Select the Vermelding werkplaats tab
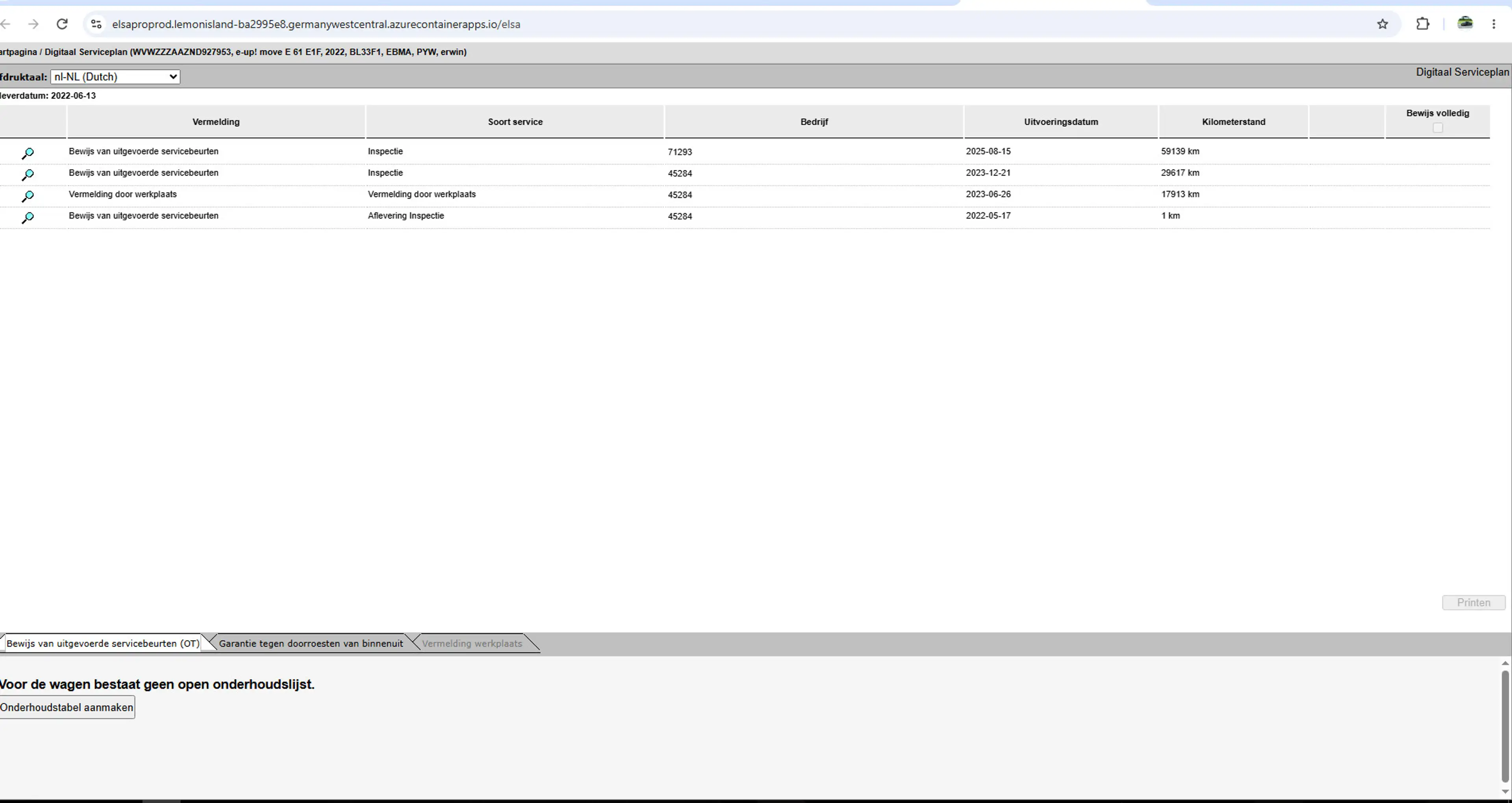The height and width of the screenshot is (803, 1512). point(472,643)
